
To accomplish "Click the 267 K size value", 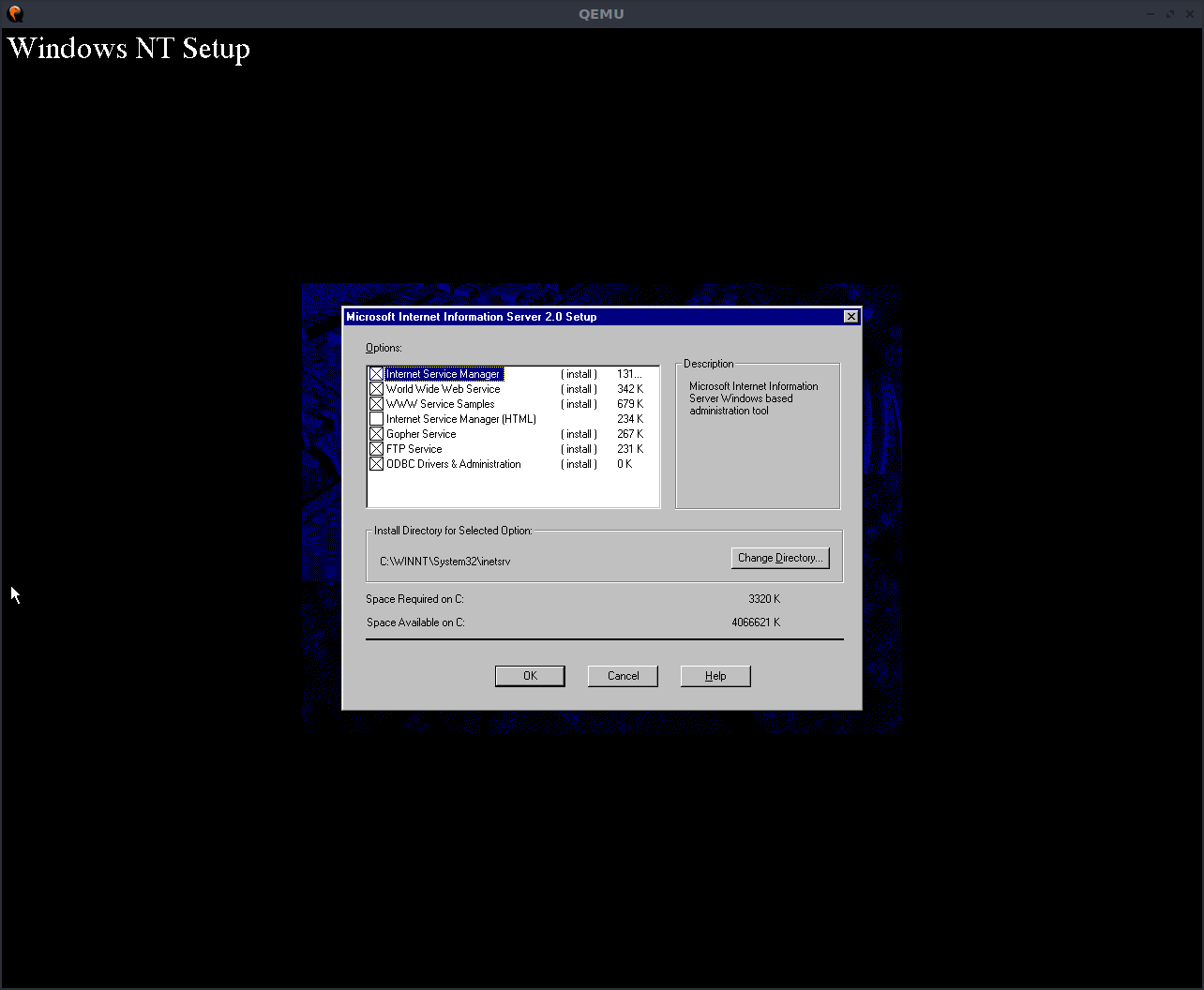I will pyautogui.click(x=630, y=434).
